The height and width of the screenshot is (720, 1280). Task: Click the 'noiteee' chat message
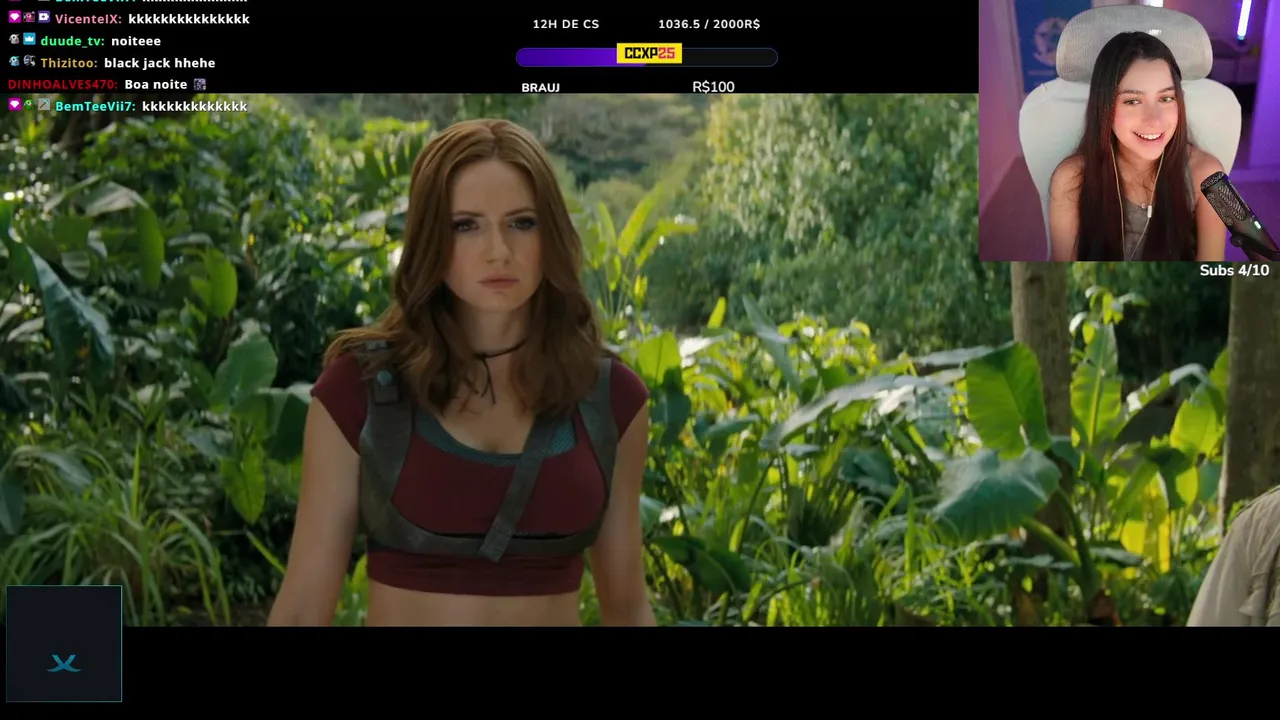pos(136,41)
